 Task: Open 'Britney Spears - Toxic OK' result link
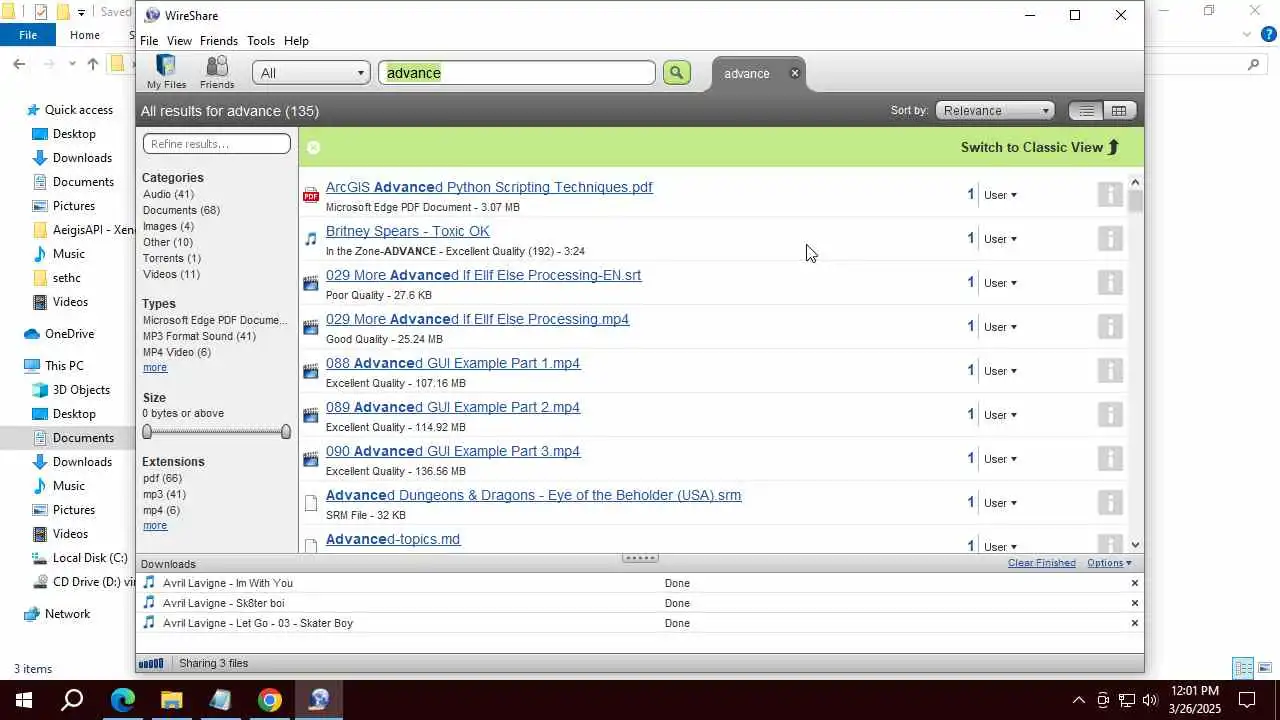(407, 231)
